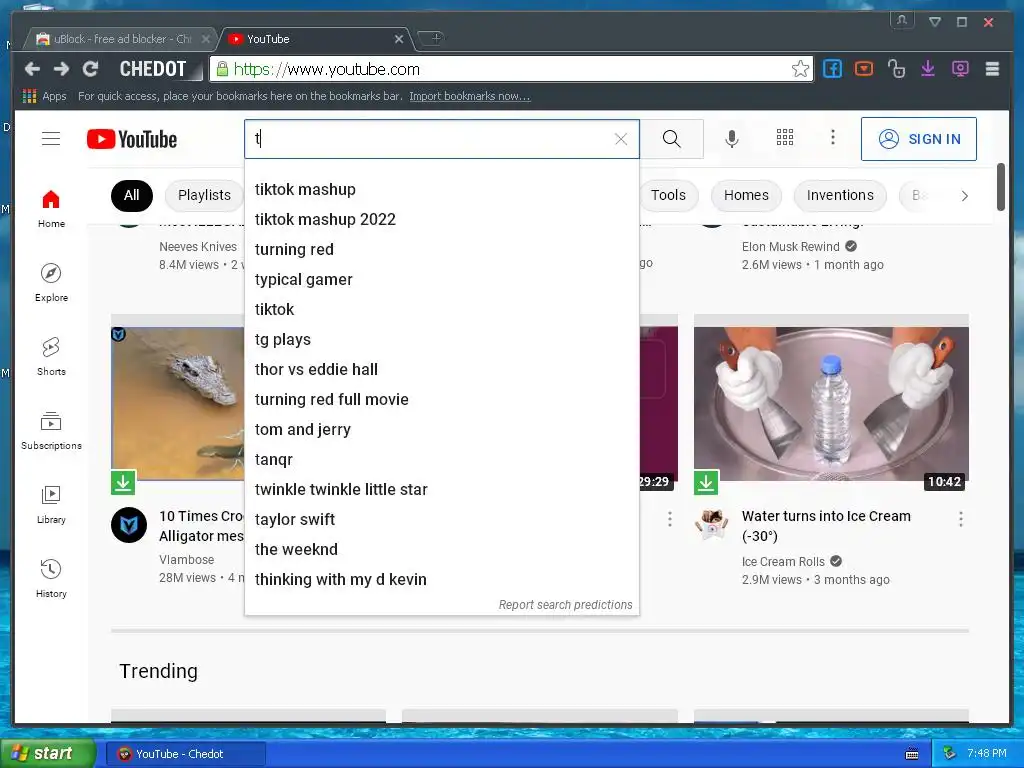Choose suggestion tom and jerry
The height and width of the screenshot is (768, 1024).
click(x=441, y=430)
